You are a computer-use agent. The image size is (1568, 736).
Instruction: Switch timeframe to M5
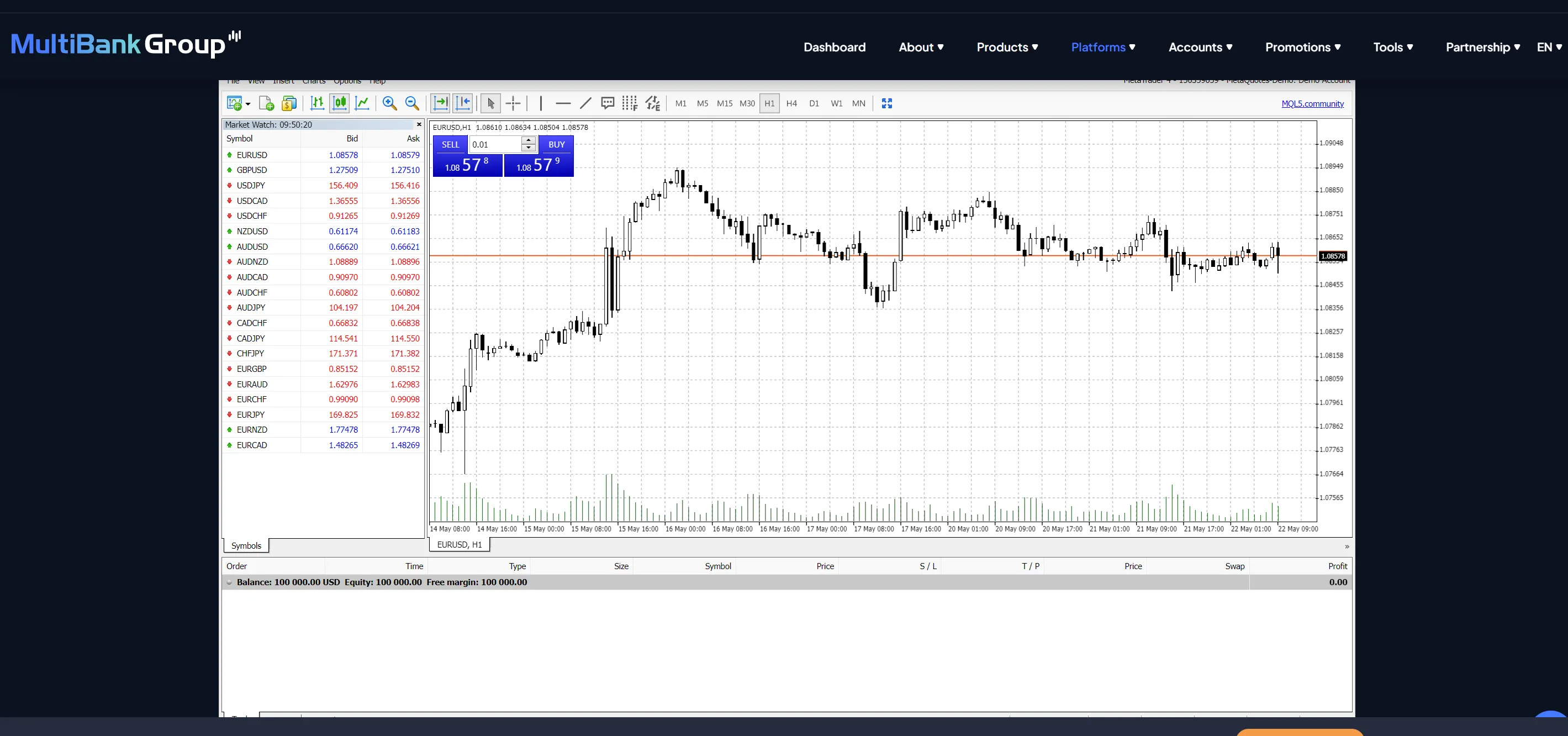pyautogui.click(x=703, y=103)
